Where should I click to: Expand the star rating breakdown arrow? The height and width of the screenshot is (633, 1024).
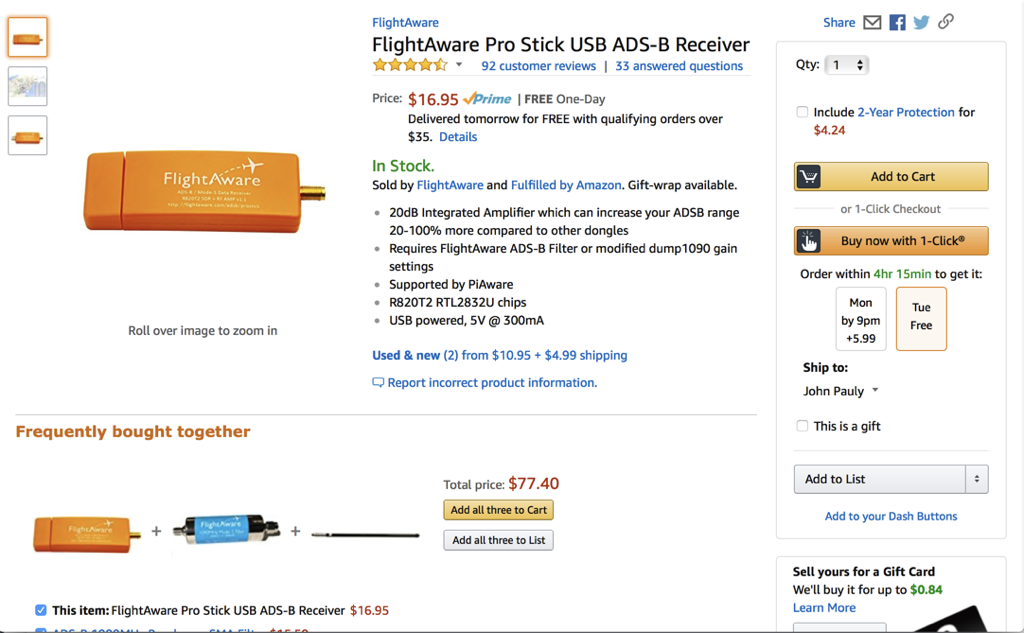(459, 65)
